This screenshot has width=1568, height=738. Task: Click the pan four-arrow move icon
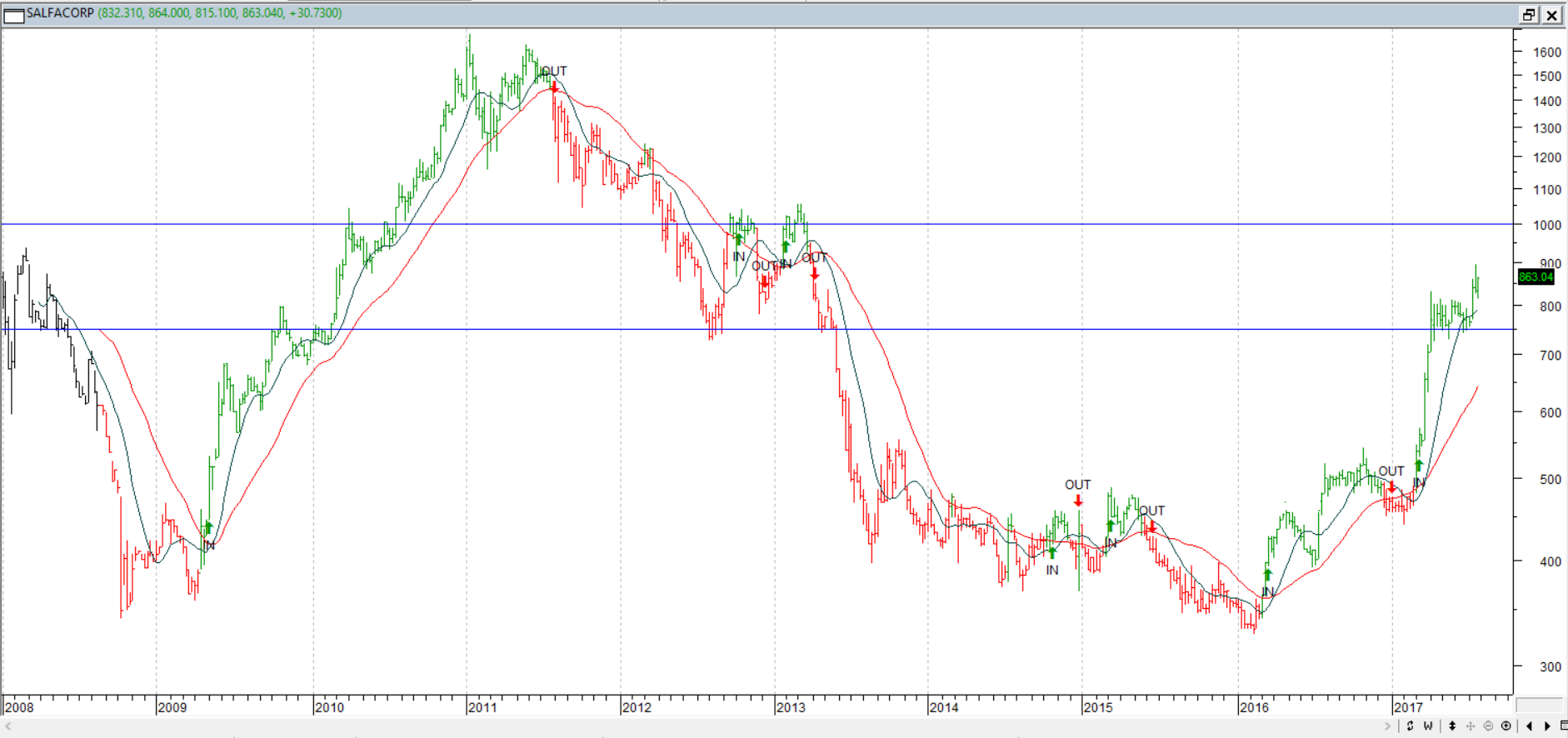[1471, 726]
